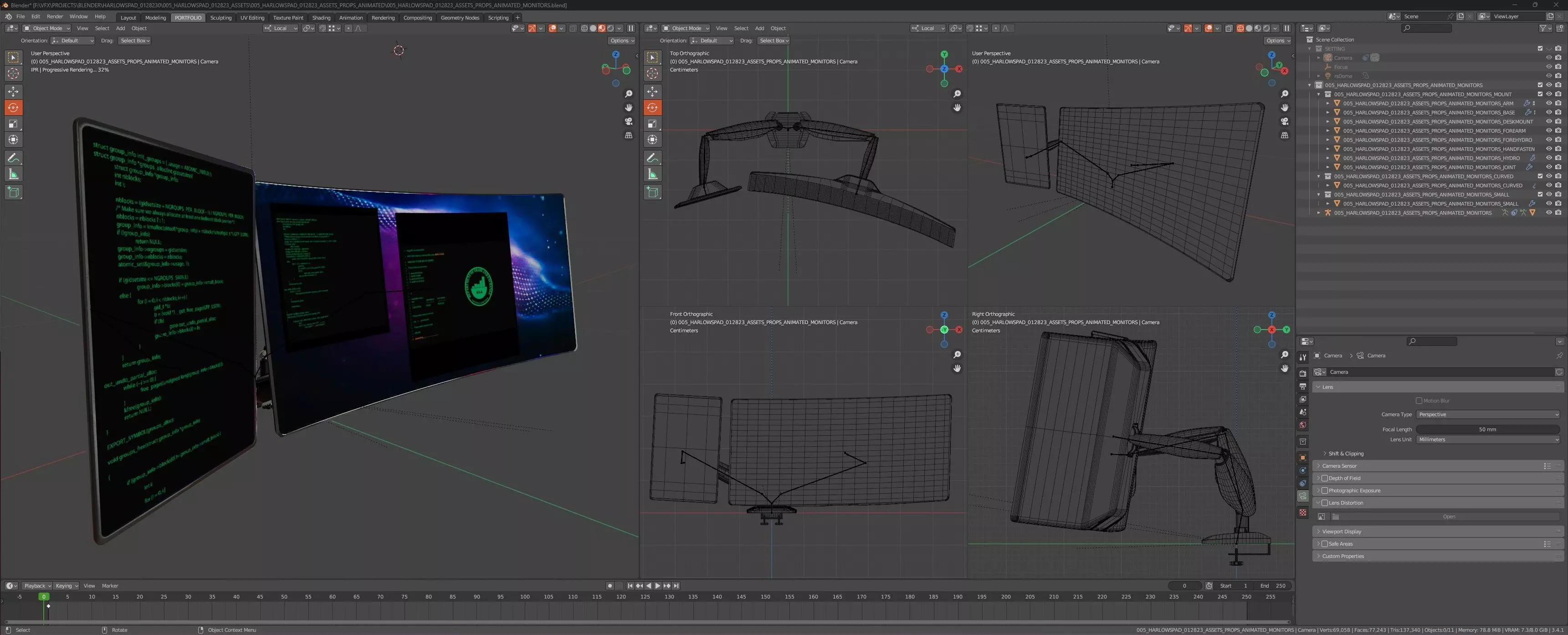Select the Move tool in left viewport toolbar

pos(13,91)
